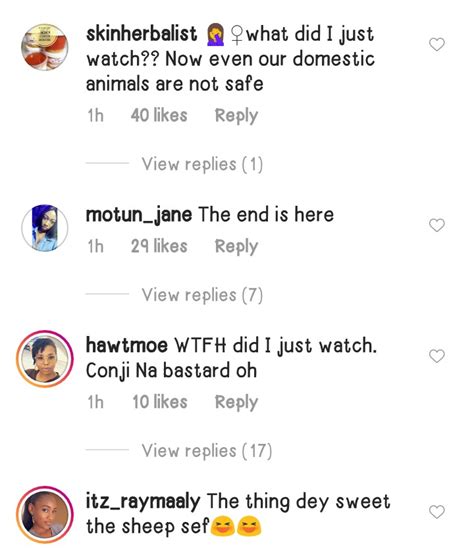Image resolution: width=474 pixels, height=549 pixels.
Task: Reply to skinherbalist's comment
Action: (x=236, y=116)
